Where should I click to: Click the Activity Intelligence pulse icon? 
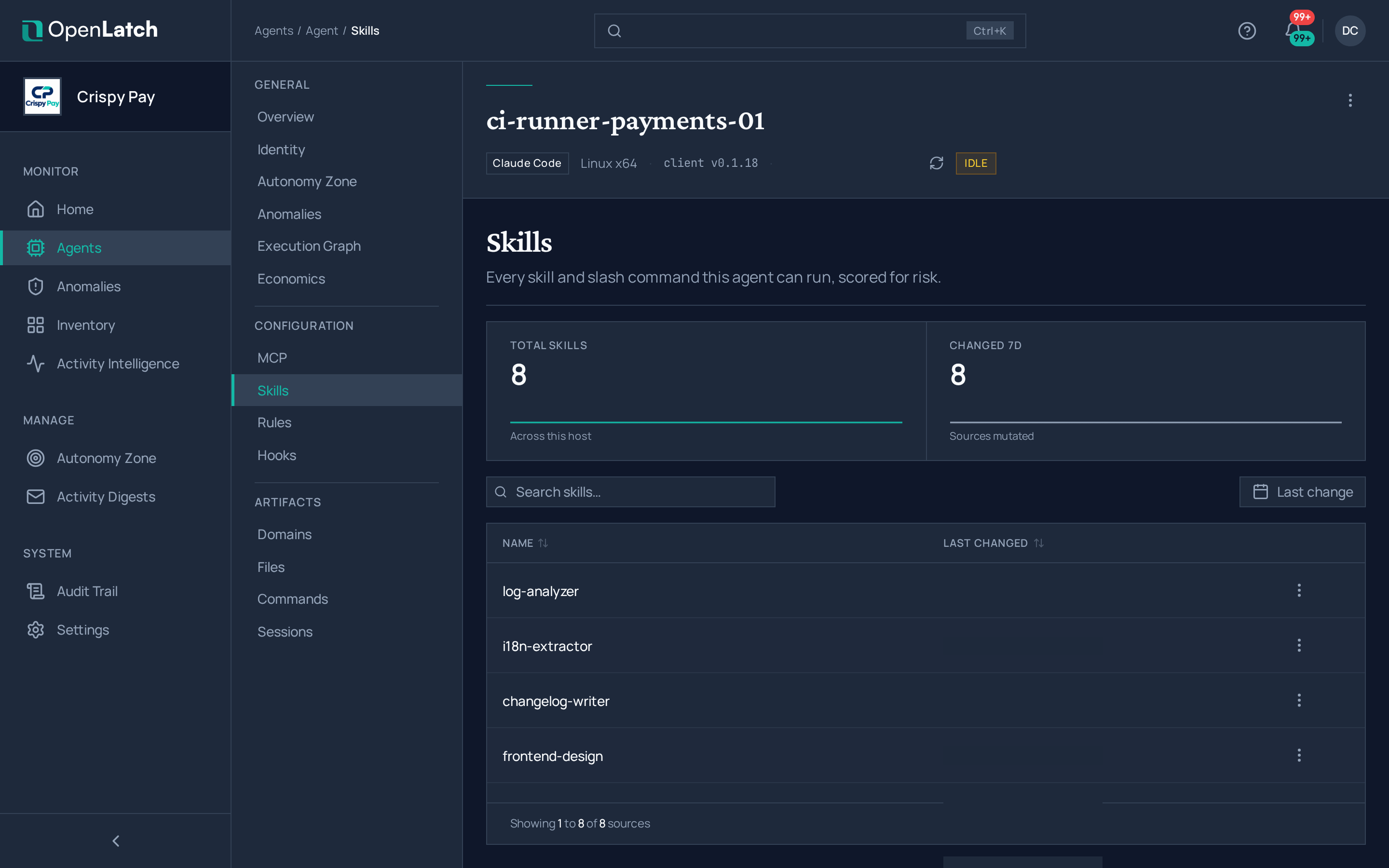pyautogui.click(x=36, y=364)
